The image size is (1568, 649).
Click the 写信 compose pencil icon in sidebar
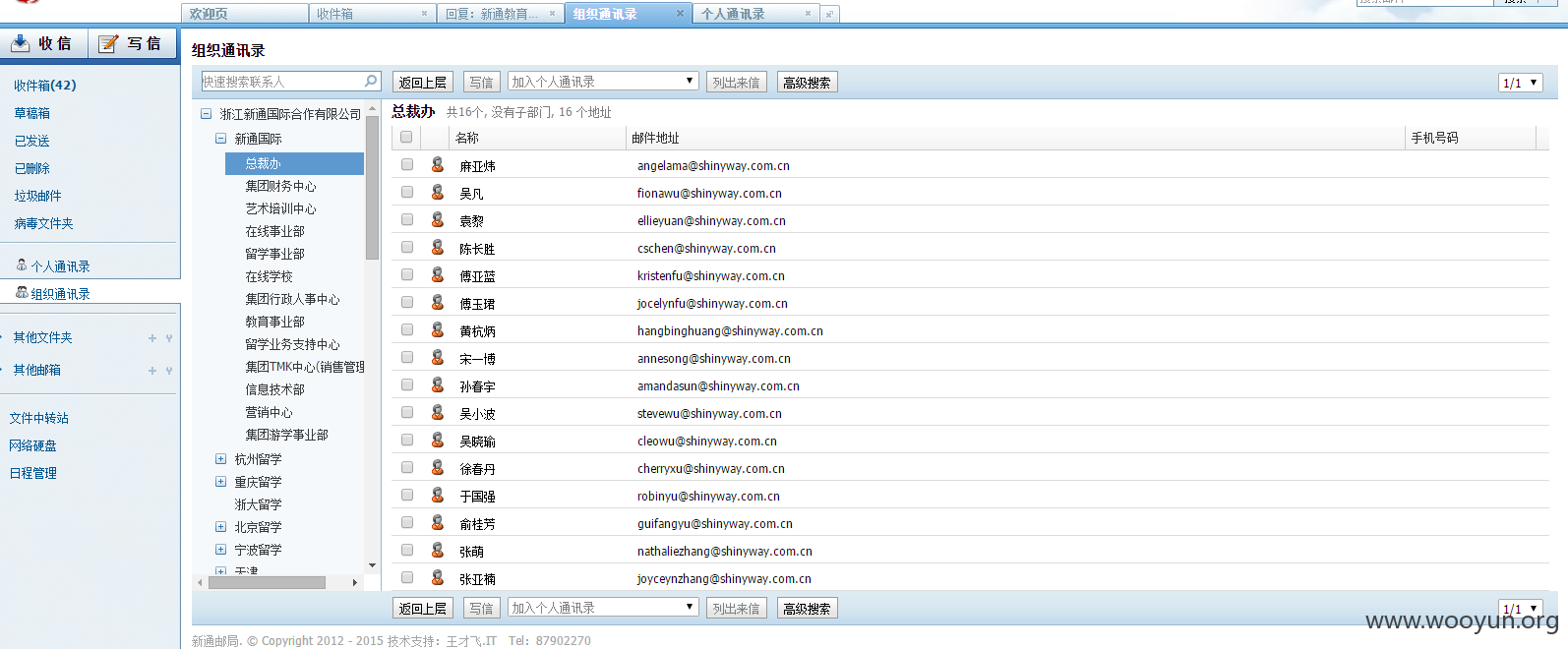click(108, 43)
